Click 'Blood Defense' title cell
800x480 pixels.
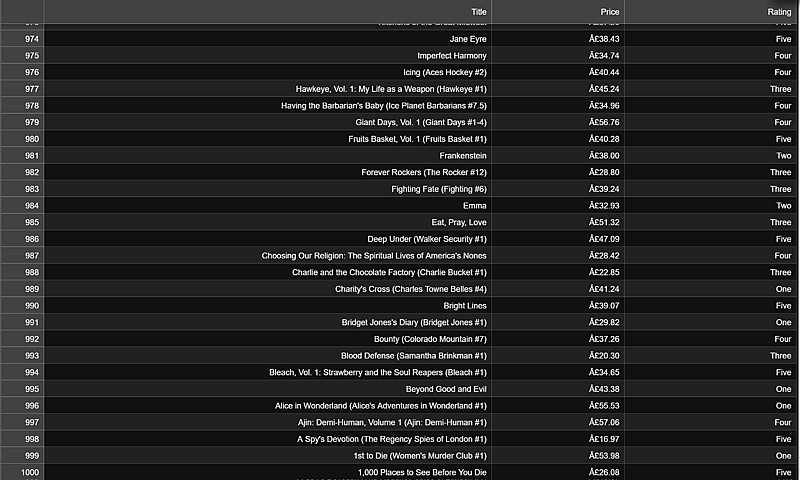(x=267, y=356)
